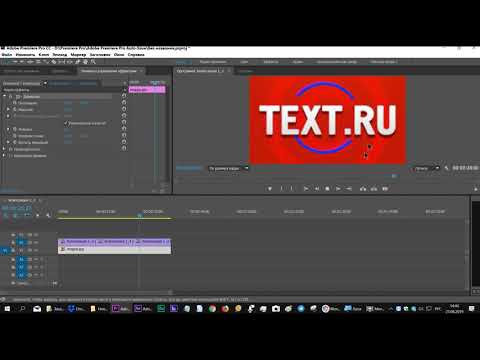The width and height of the screenshot is (480, 360).
Task: Open the zoom level dropdown in Program monitor
Action: click(x=228, y=168)
